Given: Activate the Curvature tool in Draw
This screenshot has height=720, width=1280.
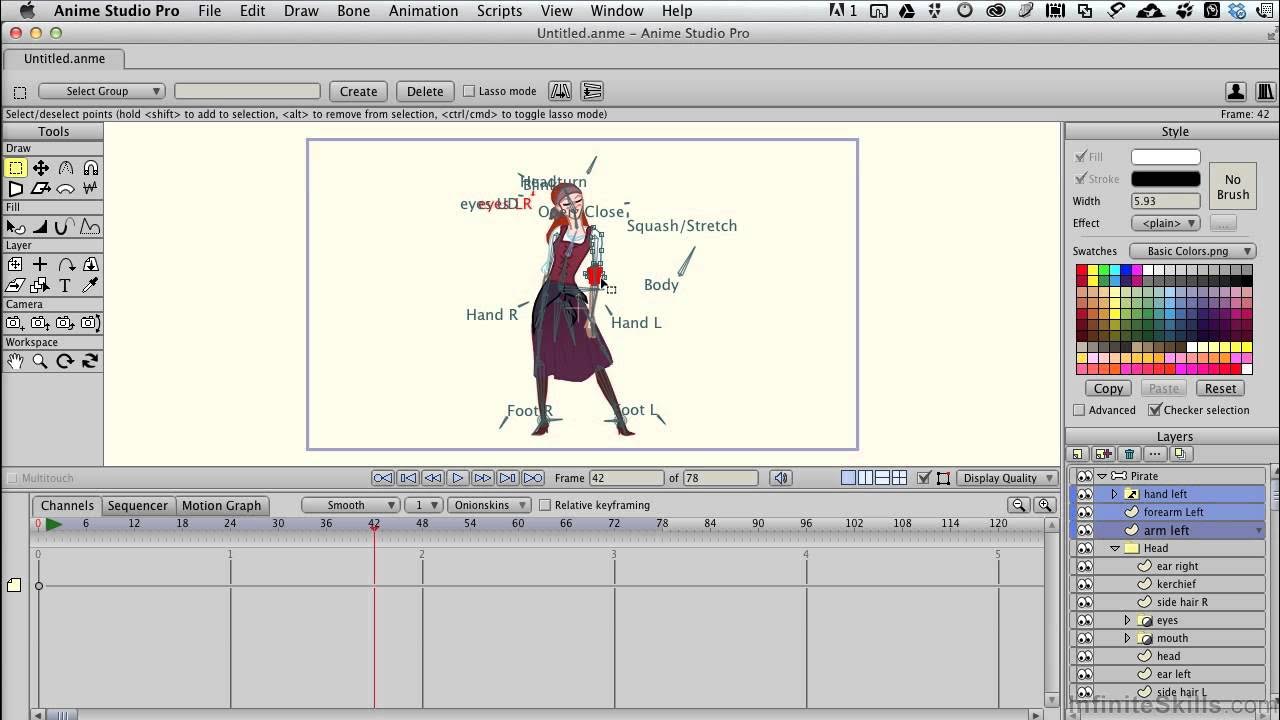Looking at the screenshot, I should (66, 168).
